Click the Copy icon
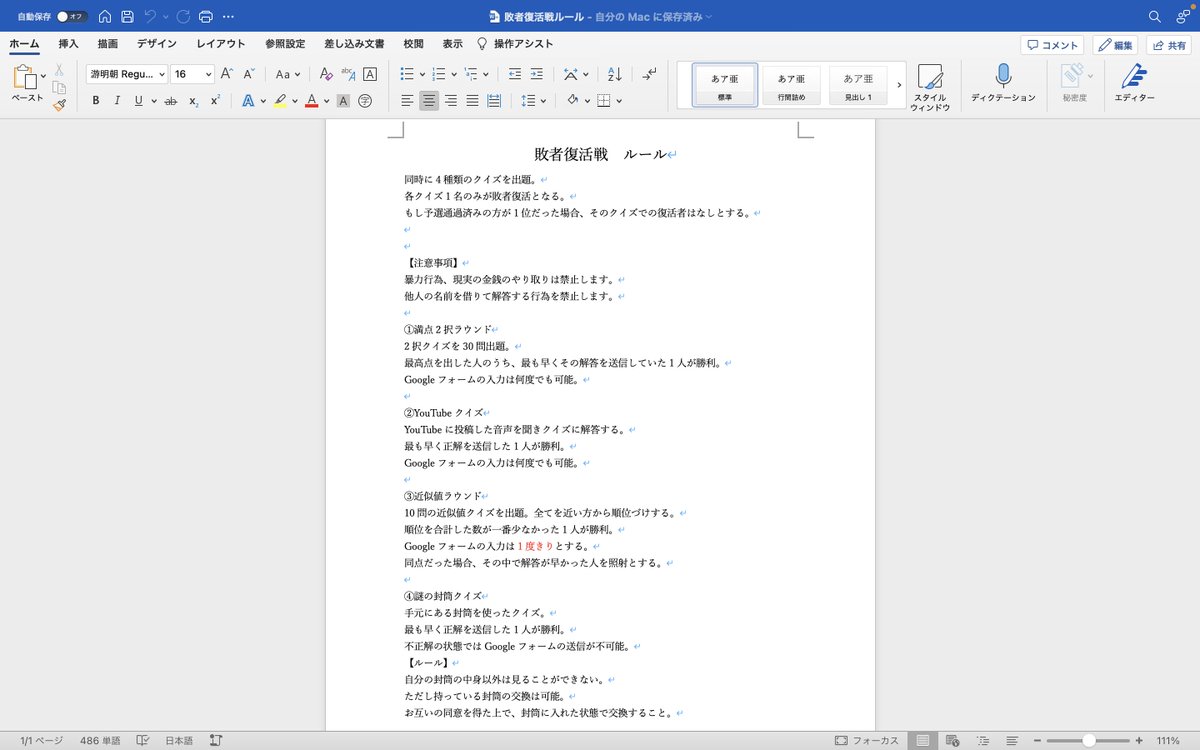Screen dimensions: 1200x750 coord(59,87)
